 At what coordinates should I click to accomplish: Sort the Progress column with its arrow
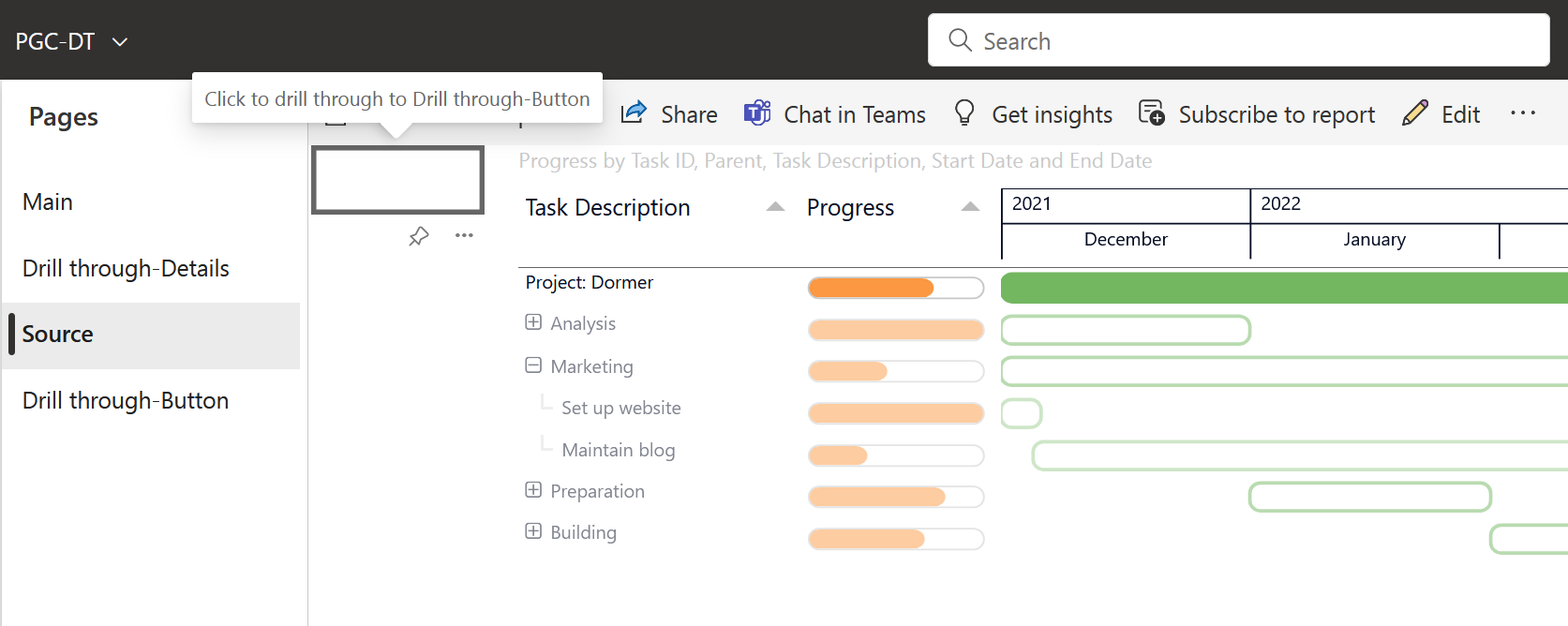coord(969,207)
